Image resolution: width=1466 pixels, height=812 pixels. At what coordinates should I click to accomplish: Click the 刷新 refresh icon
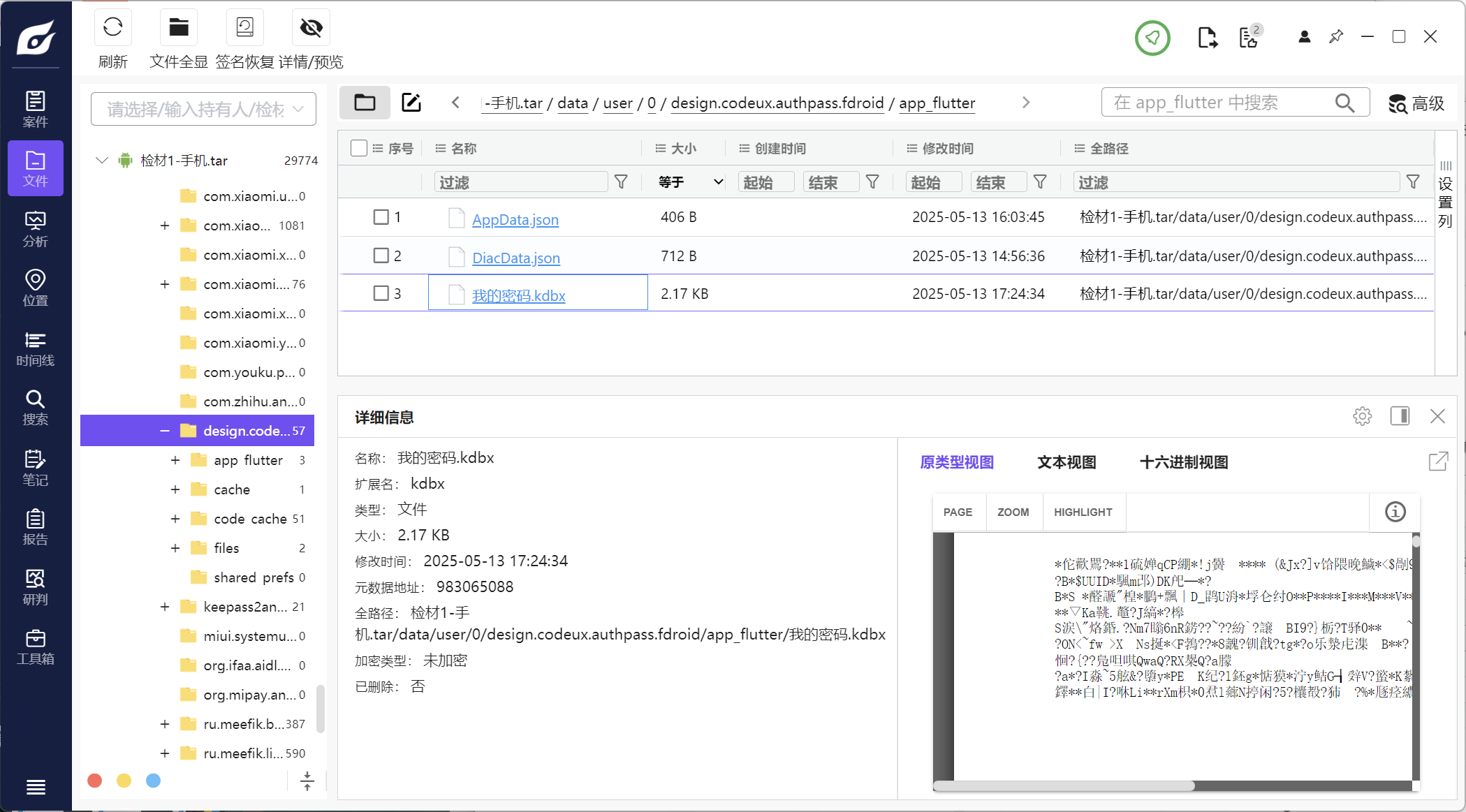pos(112,28)
